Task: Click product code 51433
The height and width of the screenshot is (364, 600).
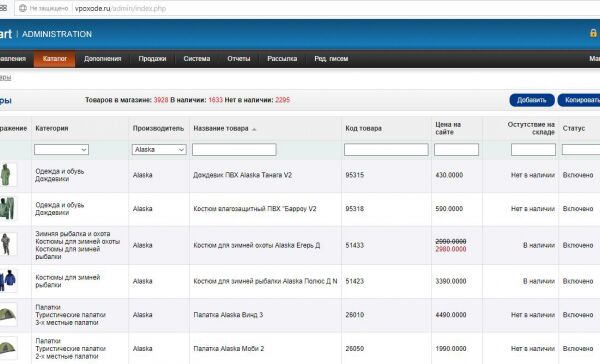Action: coord(355,245)
